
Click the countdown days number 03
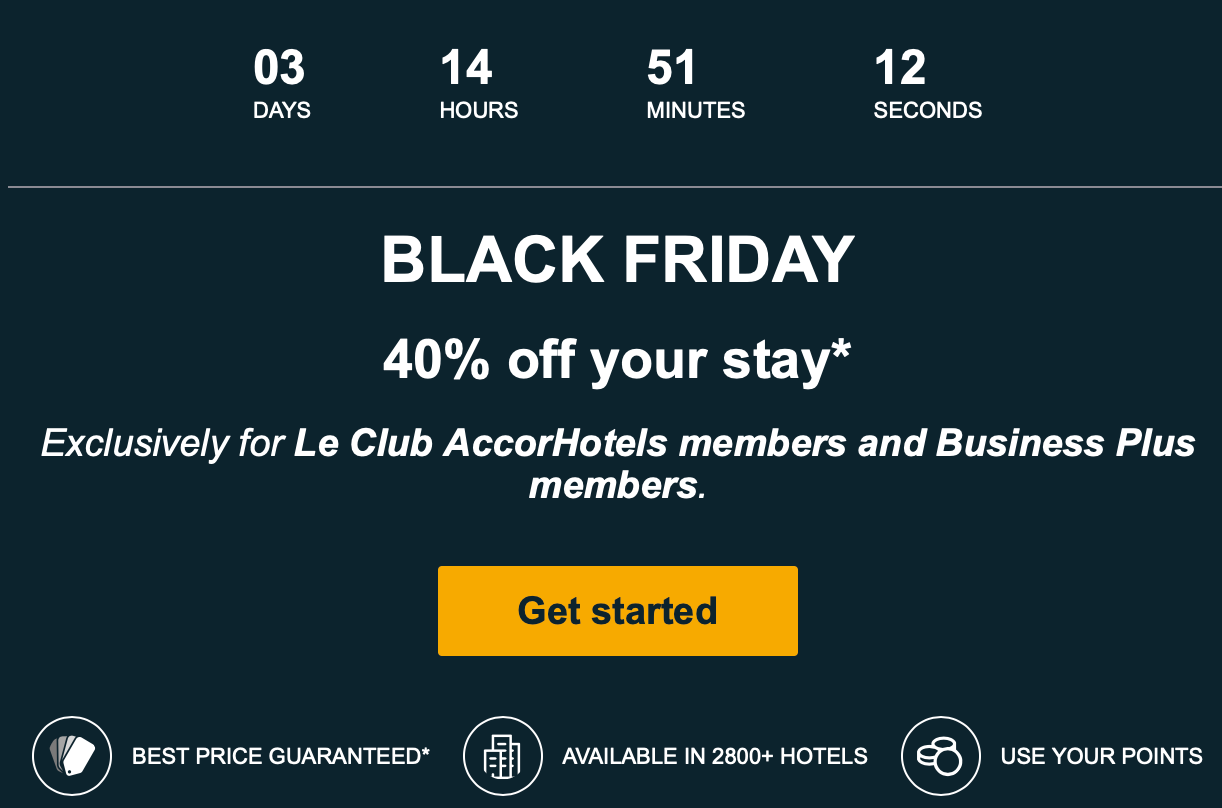[x=279, y=69]
